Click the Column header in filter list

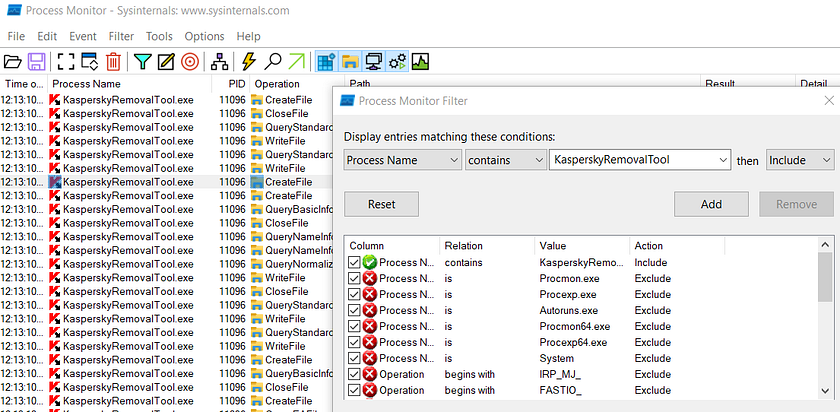coord(392,246)
